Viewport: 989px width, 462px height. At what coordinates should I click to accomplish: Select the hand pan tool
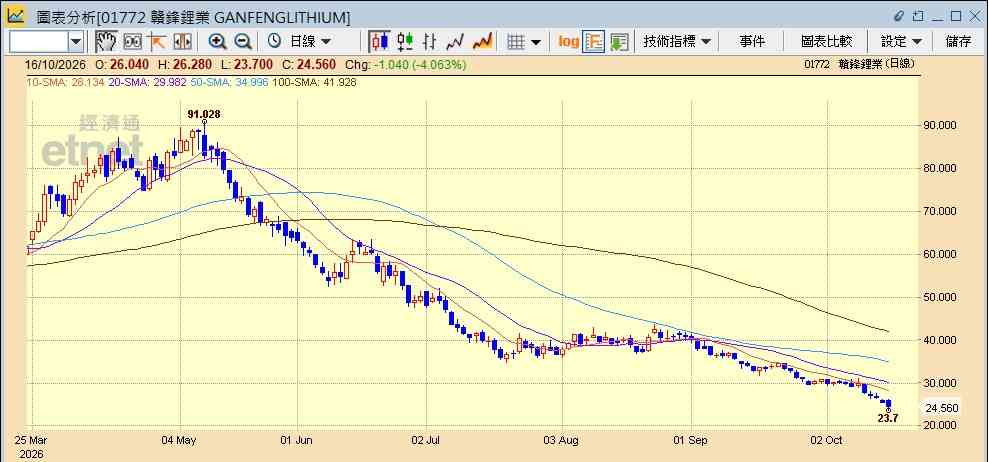pyautogui.click(x=106, y=42)
